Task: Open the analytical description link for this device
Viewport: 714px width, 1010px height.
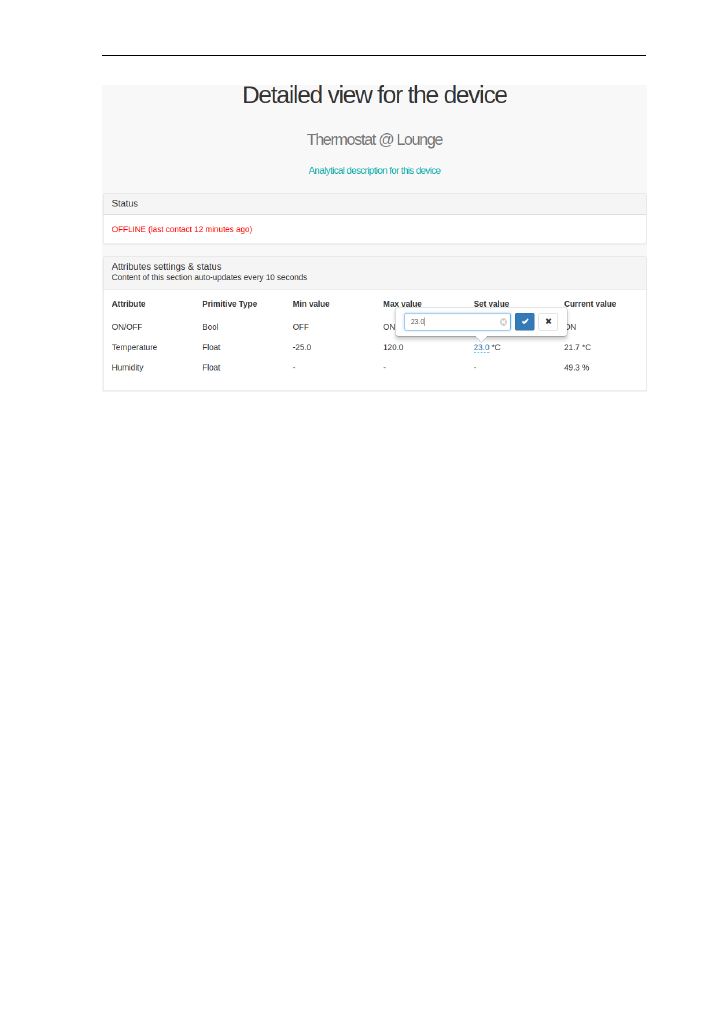Action: point(374,171)
